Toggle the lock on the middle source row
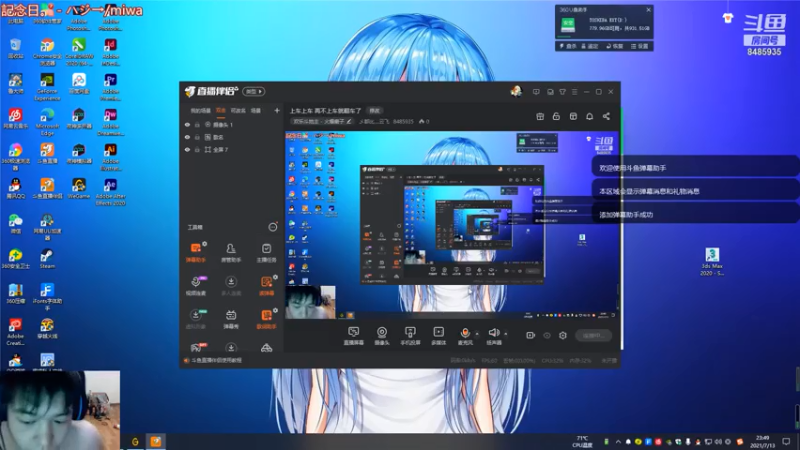The image size is (800, 450). pyautogui.click(x=197, y=137)
